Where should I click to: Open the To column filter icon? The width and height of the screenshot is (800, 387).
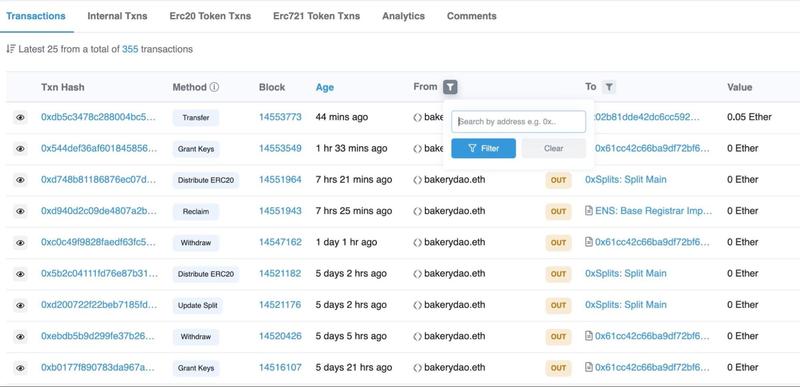pyautogui.click(x=608, y=87)
